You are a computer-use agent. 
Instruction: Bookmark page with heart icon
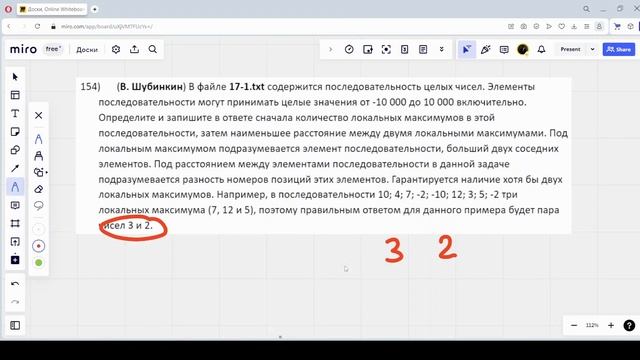tap(562, 27)
